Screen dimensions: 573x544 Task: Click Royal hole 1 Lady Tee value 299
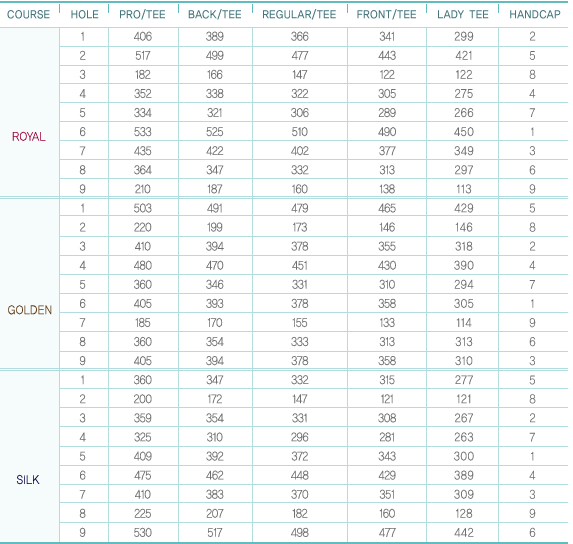pos(464,37)
